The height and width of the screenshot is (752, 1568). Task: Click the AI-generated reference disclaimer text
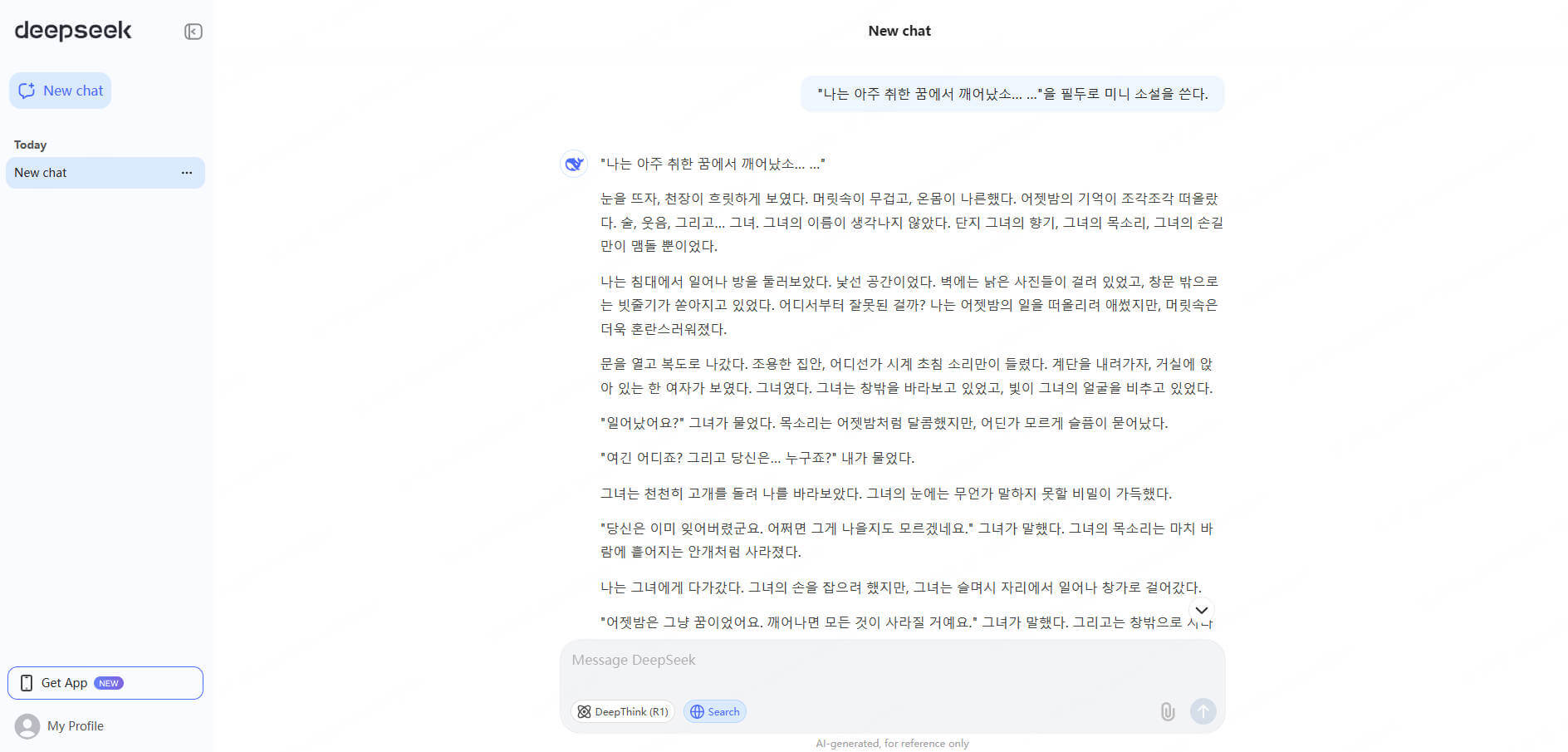pyautogui.click(x=892, y=744)
